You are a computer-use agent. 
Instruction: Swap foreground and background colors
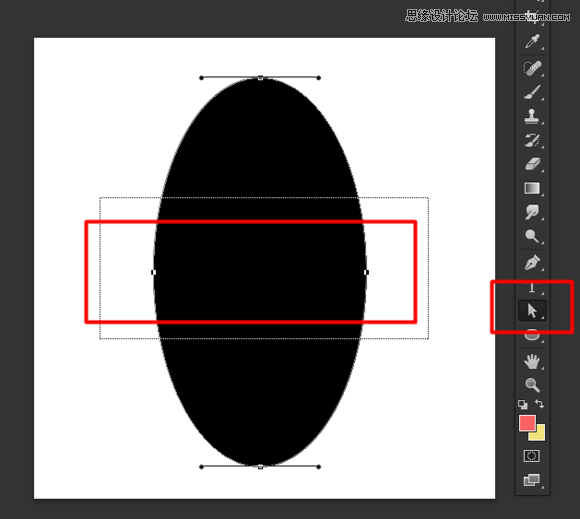tap(539, 404)
